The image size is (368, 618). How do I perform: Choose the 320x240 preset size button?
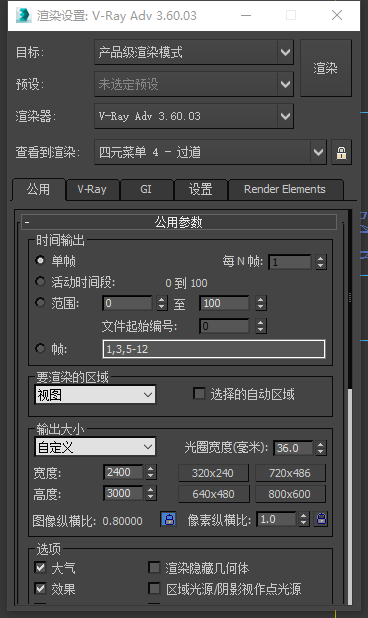point(213,473)
